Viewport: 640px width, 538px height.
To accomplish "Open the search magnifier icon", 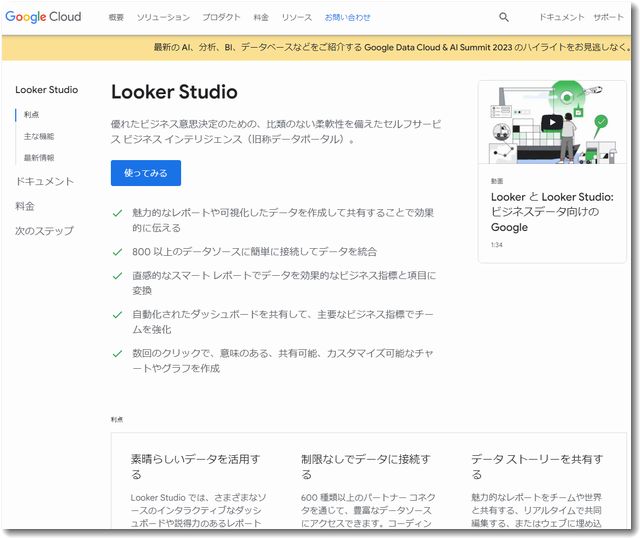I will pyautogui.click(x=504, y=17).
